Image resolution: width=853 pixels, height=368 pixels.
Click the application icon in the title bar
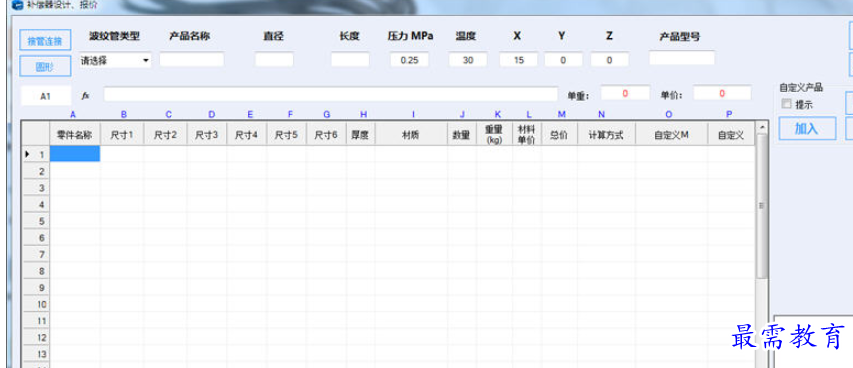[x=17, y=5]
